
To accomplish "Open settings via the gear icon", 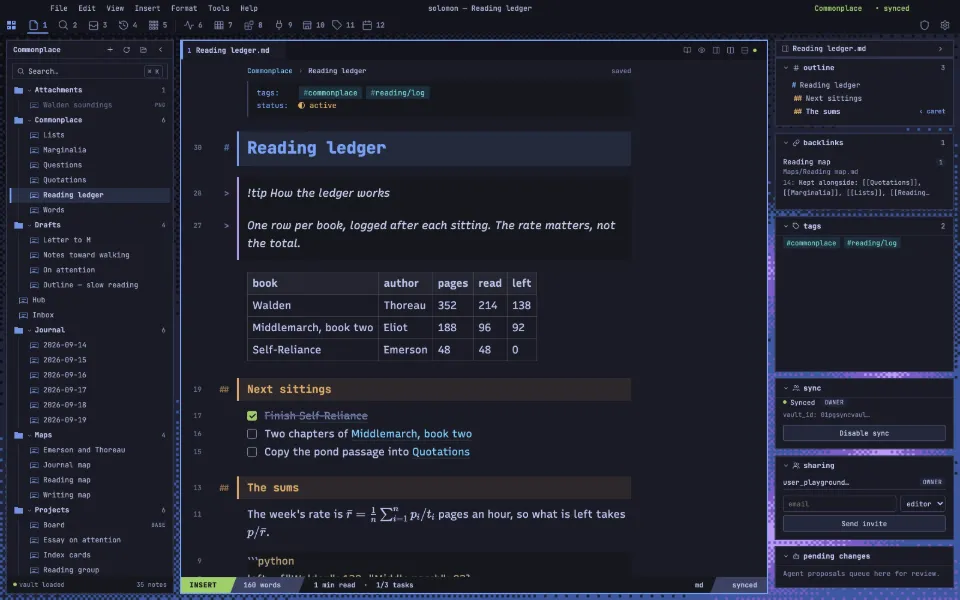I will pos(945,25).
